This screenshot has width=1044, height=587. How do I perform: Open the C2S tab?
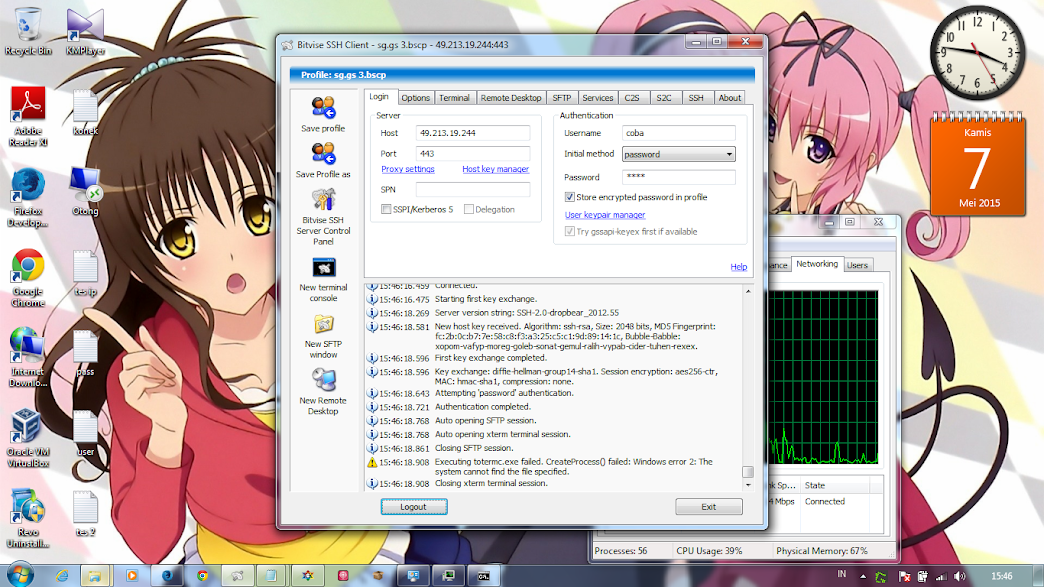pos(632,98)
